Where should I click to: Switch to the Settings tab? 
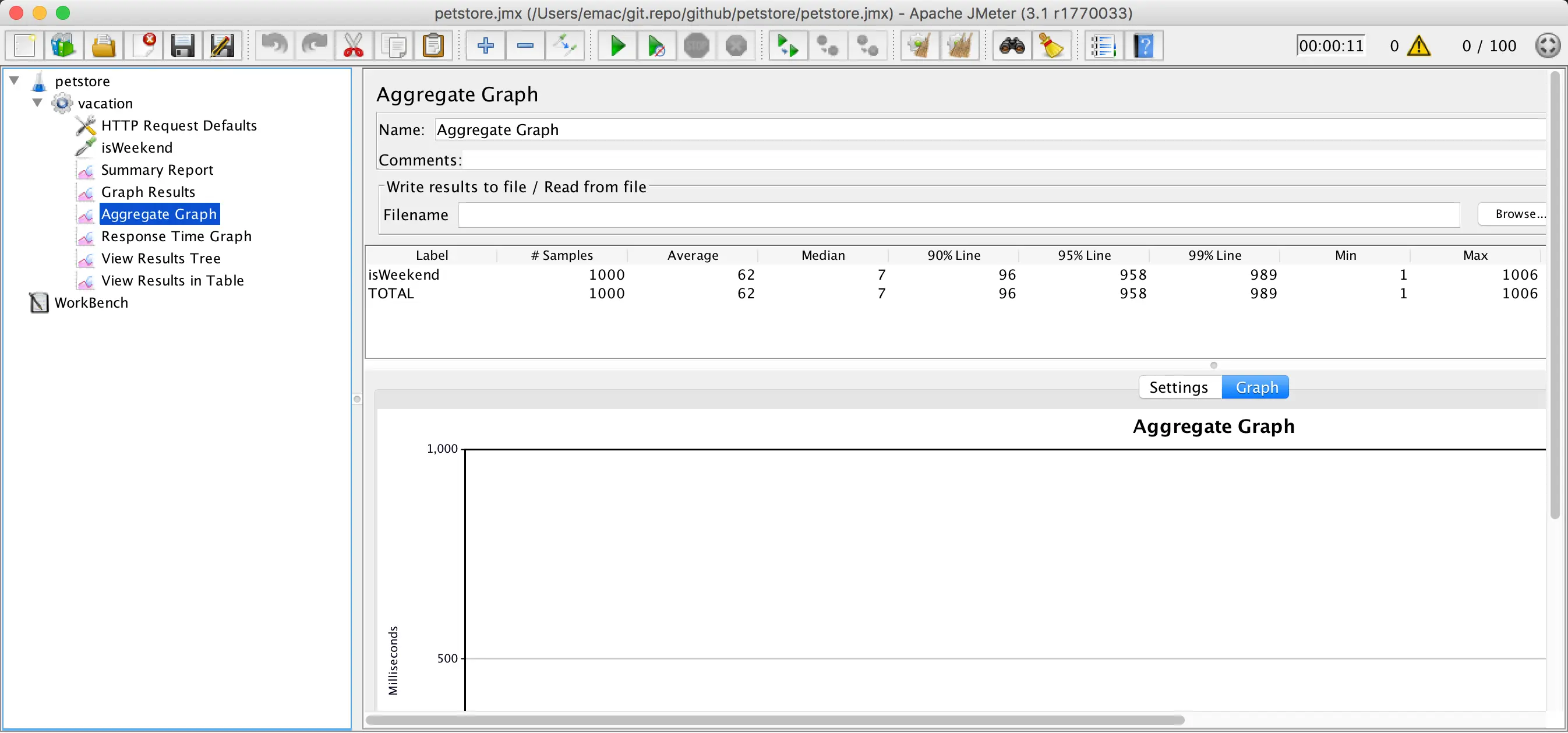pyautogui.click(x=1178, y=387)
